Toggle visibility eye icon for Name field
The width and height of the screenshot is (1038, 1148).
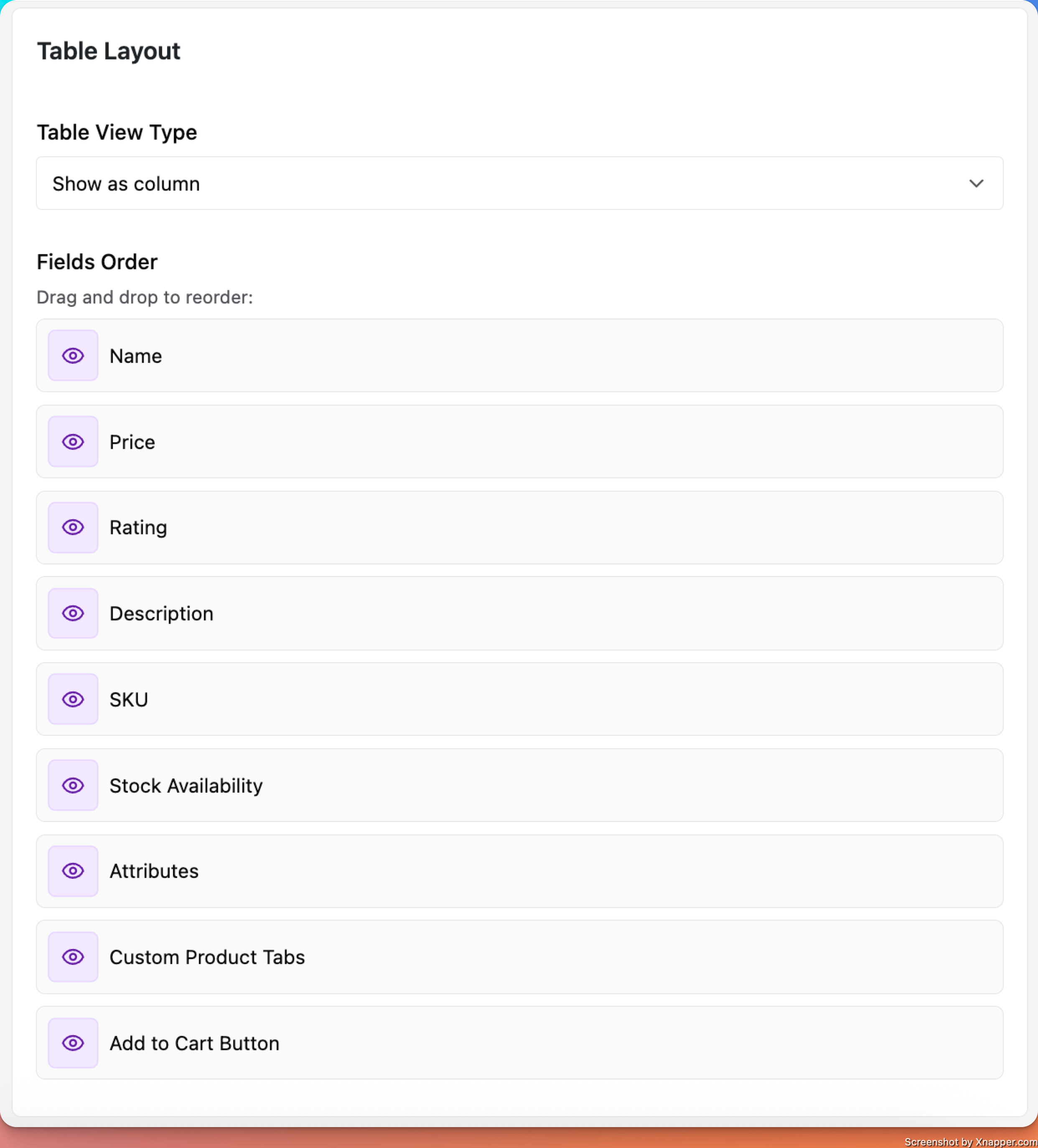point(73,356)
